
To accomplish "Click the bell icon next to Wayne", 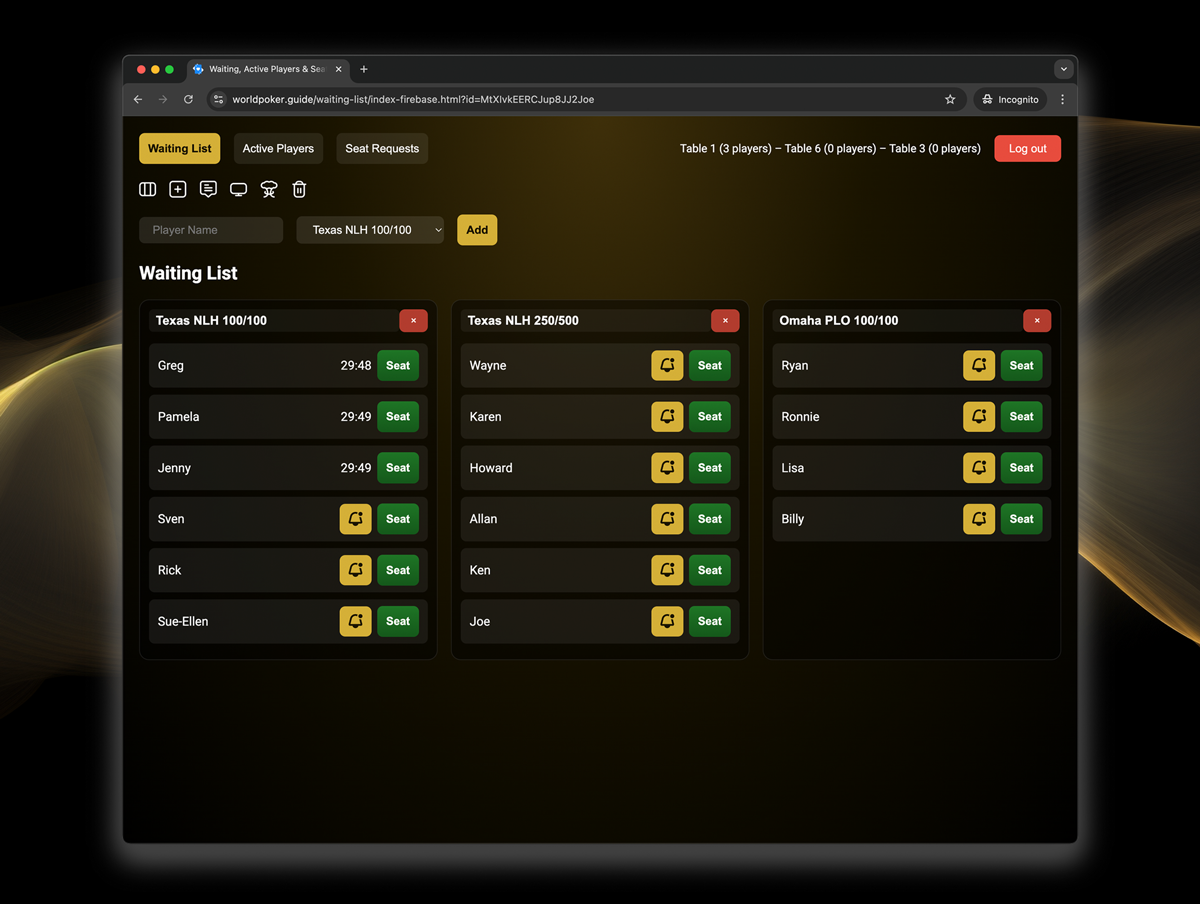I will 667,366.
